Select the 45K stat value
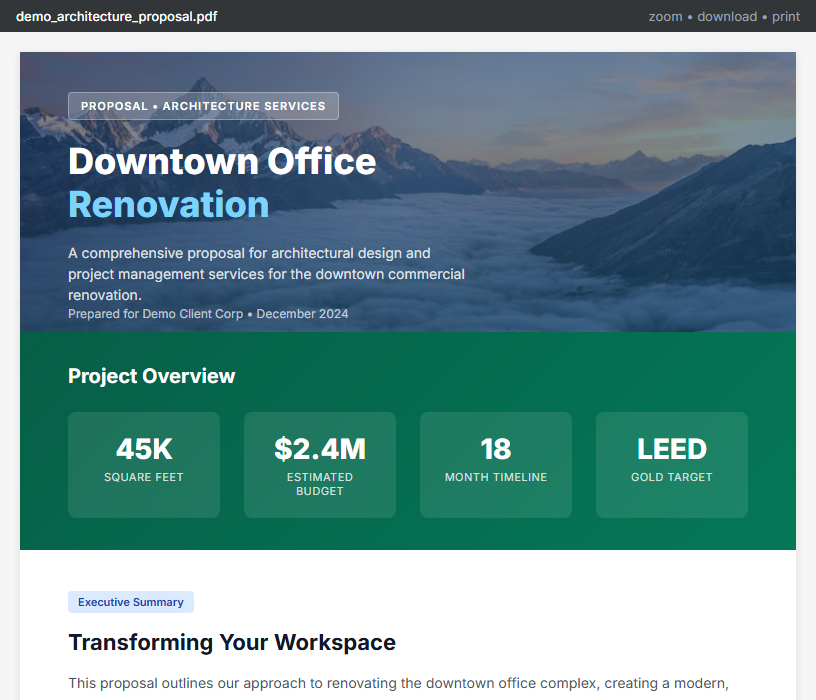The image size is (816, 700). [144, 449]
